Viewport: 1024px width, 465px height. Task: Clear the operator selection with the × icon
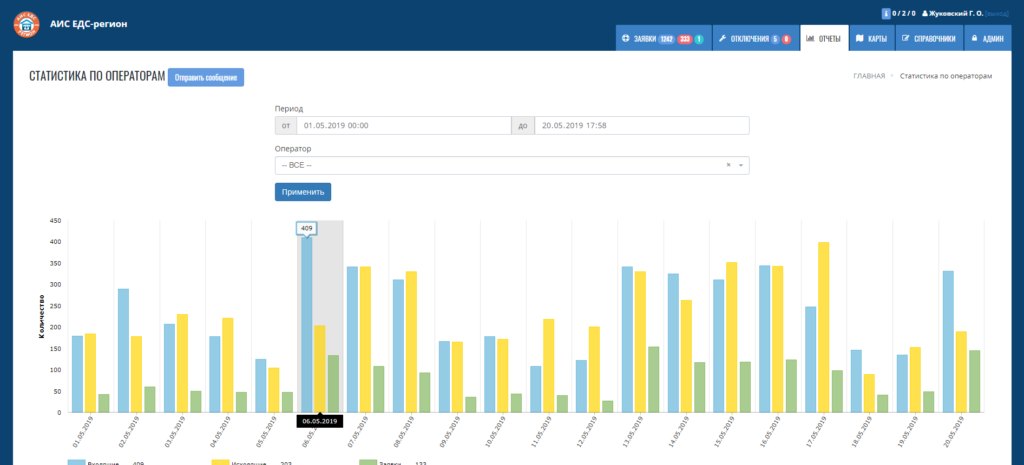[x=728, y=165]
